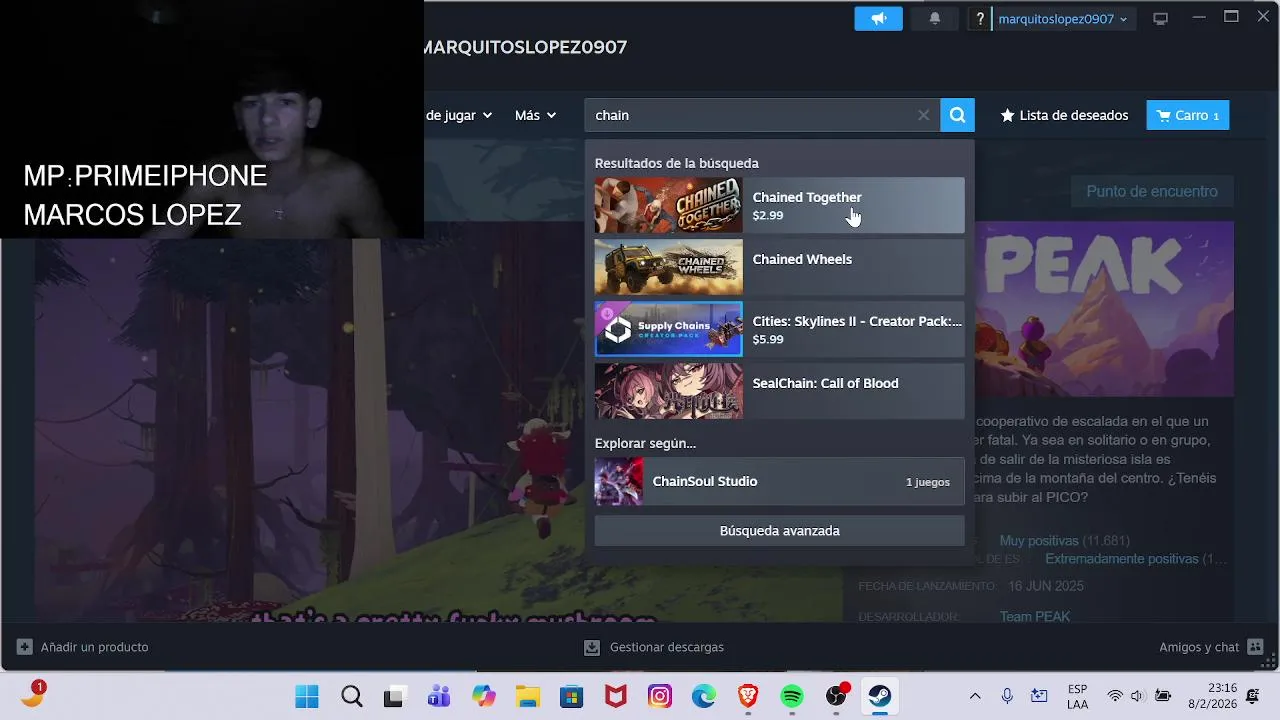Open Instagram from taskbar
The image size is (1280, 720).
[659, 696]
